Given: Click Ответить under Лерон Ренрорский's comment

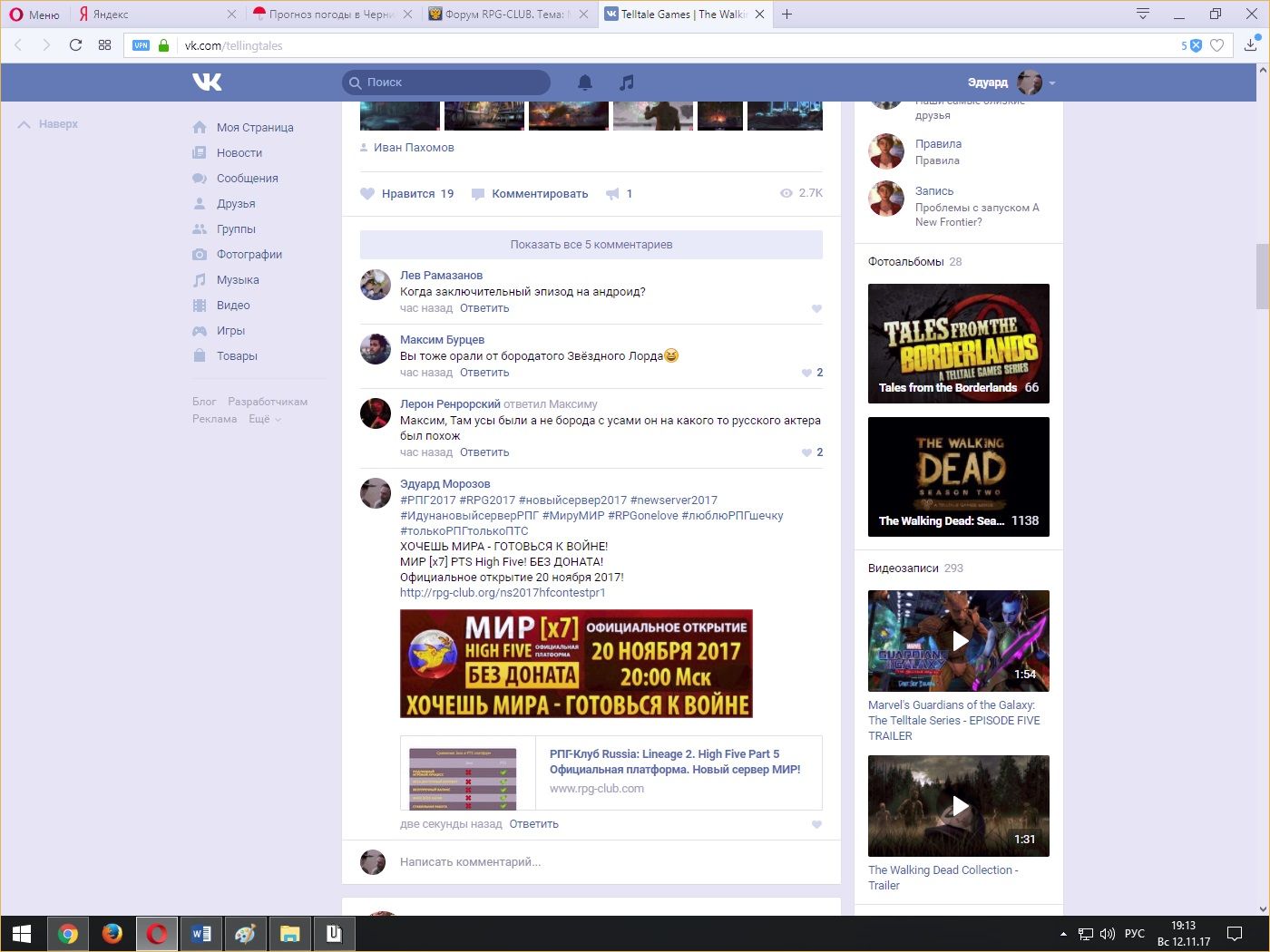Looking at the screenshot, I should tap(484, 452).
